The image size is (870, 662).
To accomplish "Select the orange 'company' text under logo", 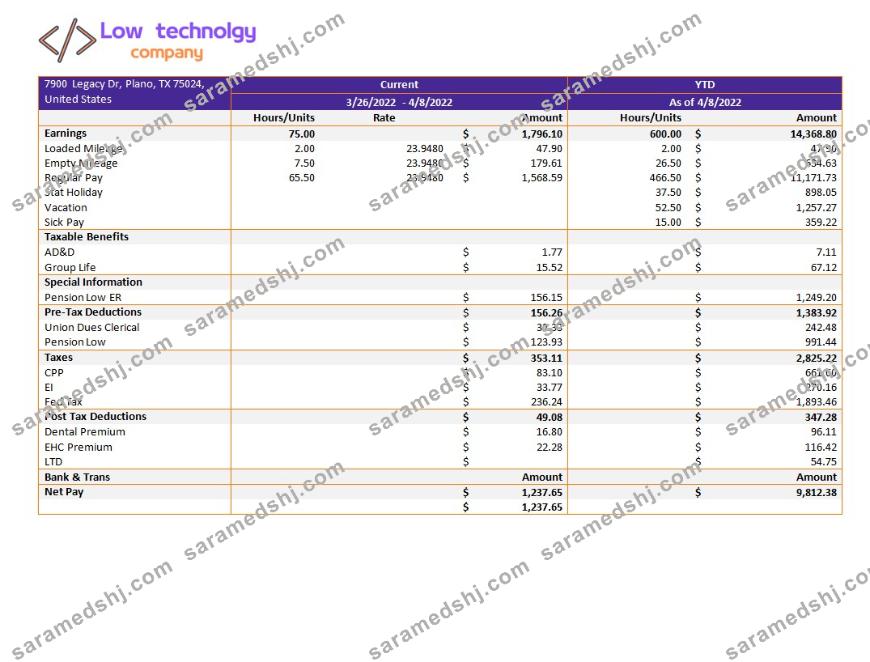I will click(x=166, y=53).
